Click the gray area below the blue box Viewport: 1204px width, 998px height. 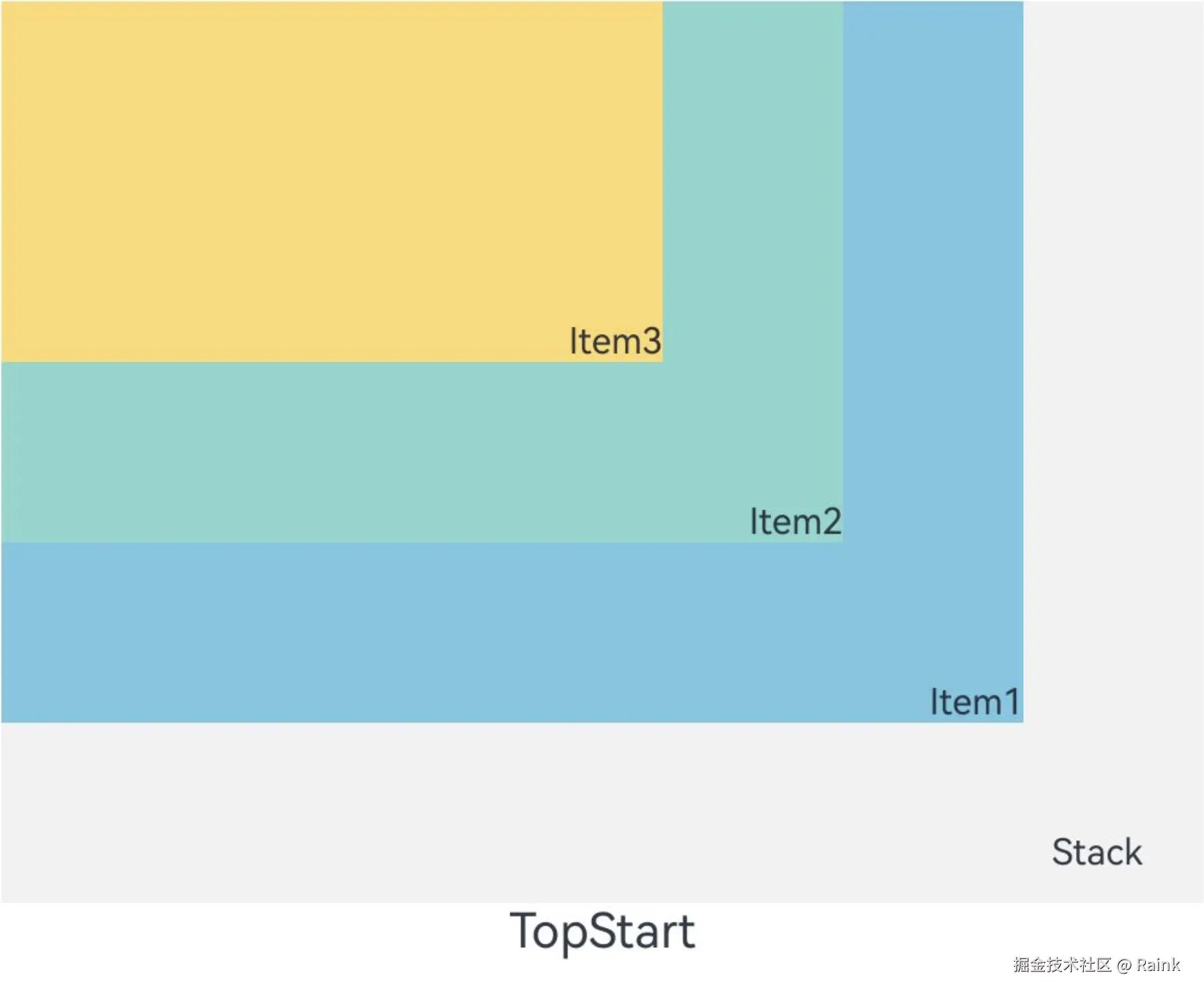(462, 812)
